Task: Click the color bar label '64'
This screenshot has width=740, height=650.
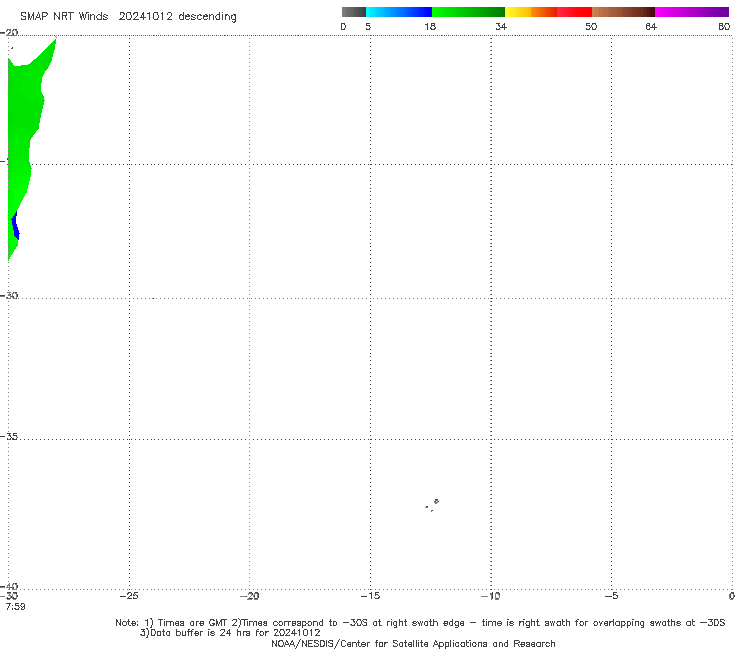Action: pyautogui.click(x=651, y=26)
